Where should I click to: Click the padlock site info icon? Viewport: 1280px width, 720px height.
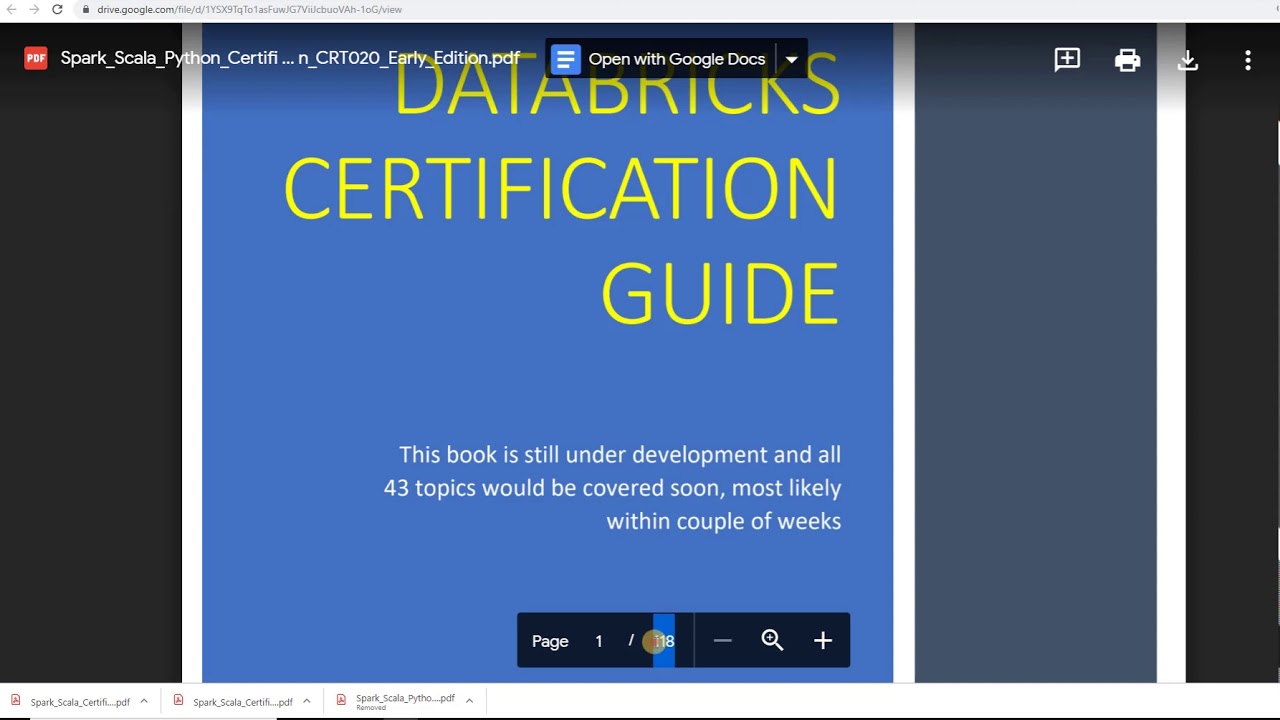(86, 9)
